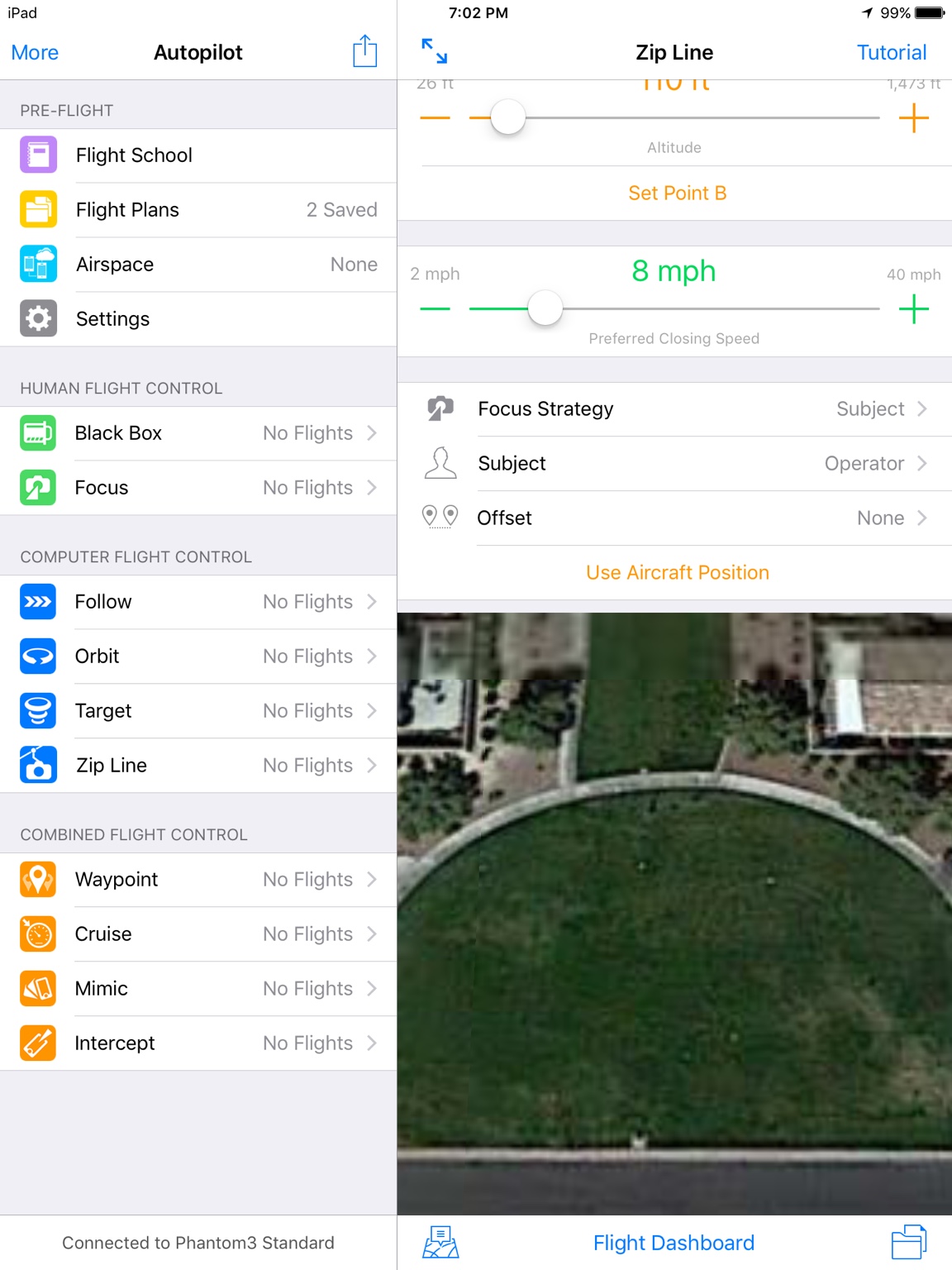
Task: Tap the green Focus mode icon
Action: coord(38,487)
